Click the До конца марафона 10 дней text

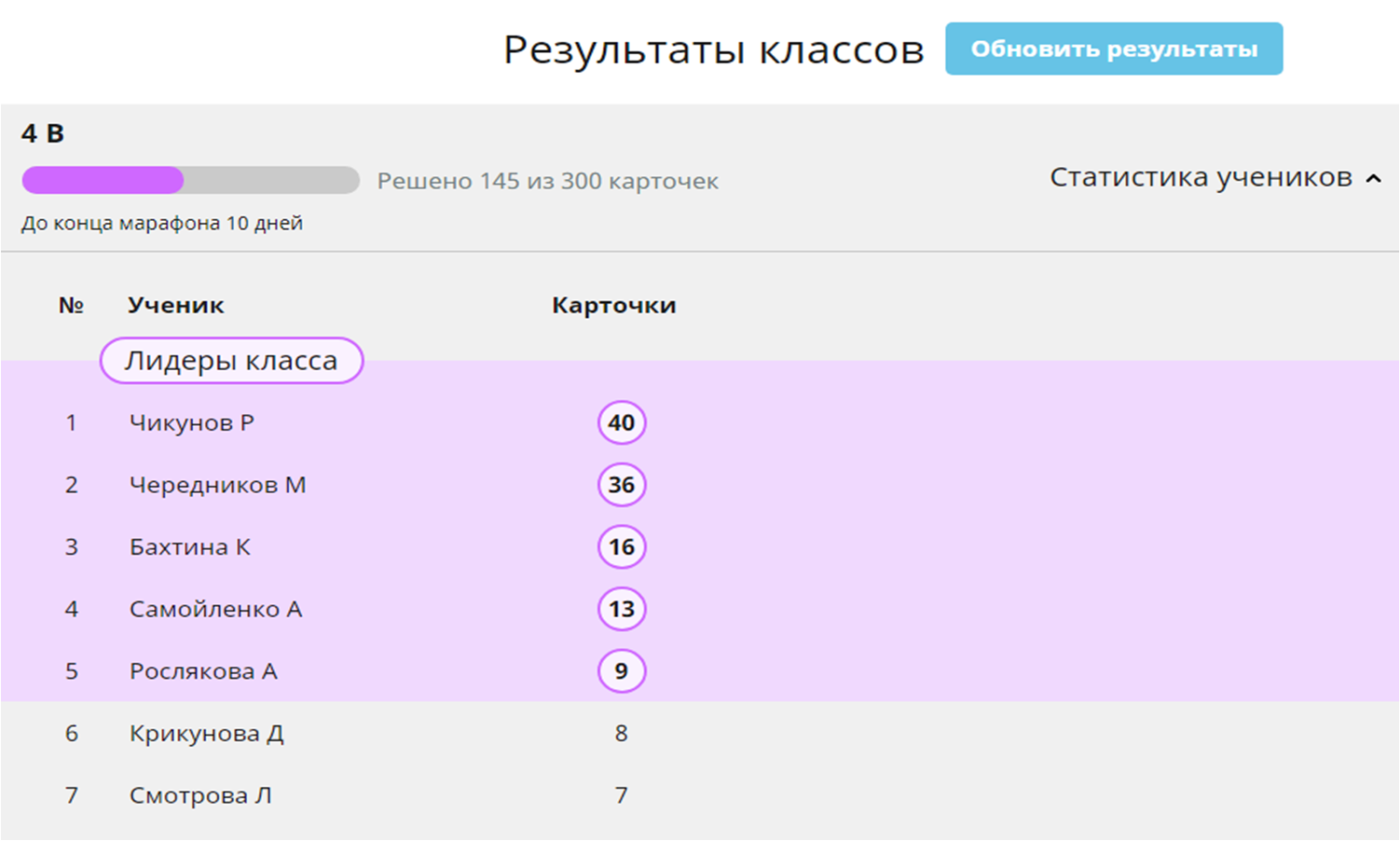click(x=163, y=223)
